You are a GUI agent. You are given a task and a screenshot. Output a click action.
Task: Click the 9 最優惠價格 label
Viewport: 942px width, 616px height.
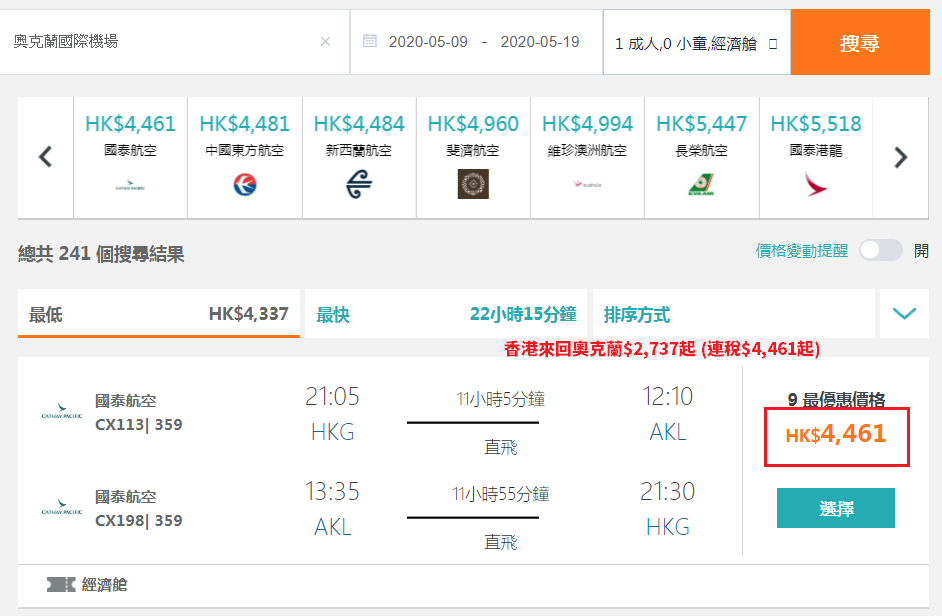click(x=836, y=400)
